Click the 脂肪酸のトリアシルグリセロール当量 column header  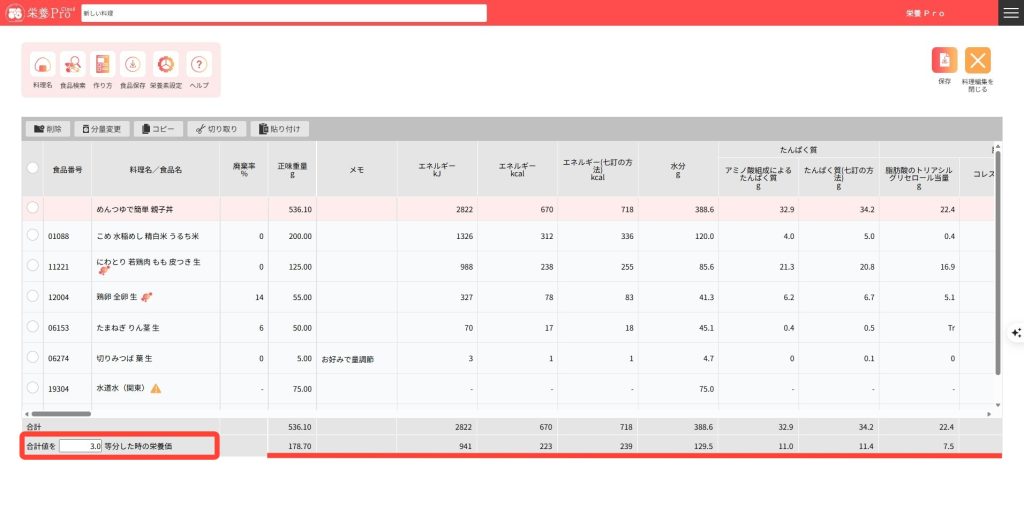click(x=919, y=177)
